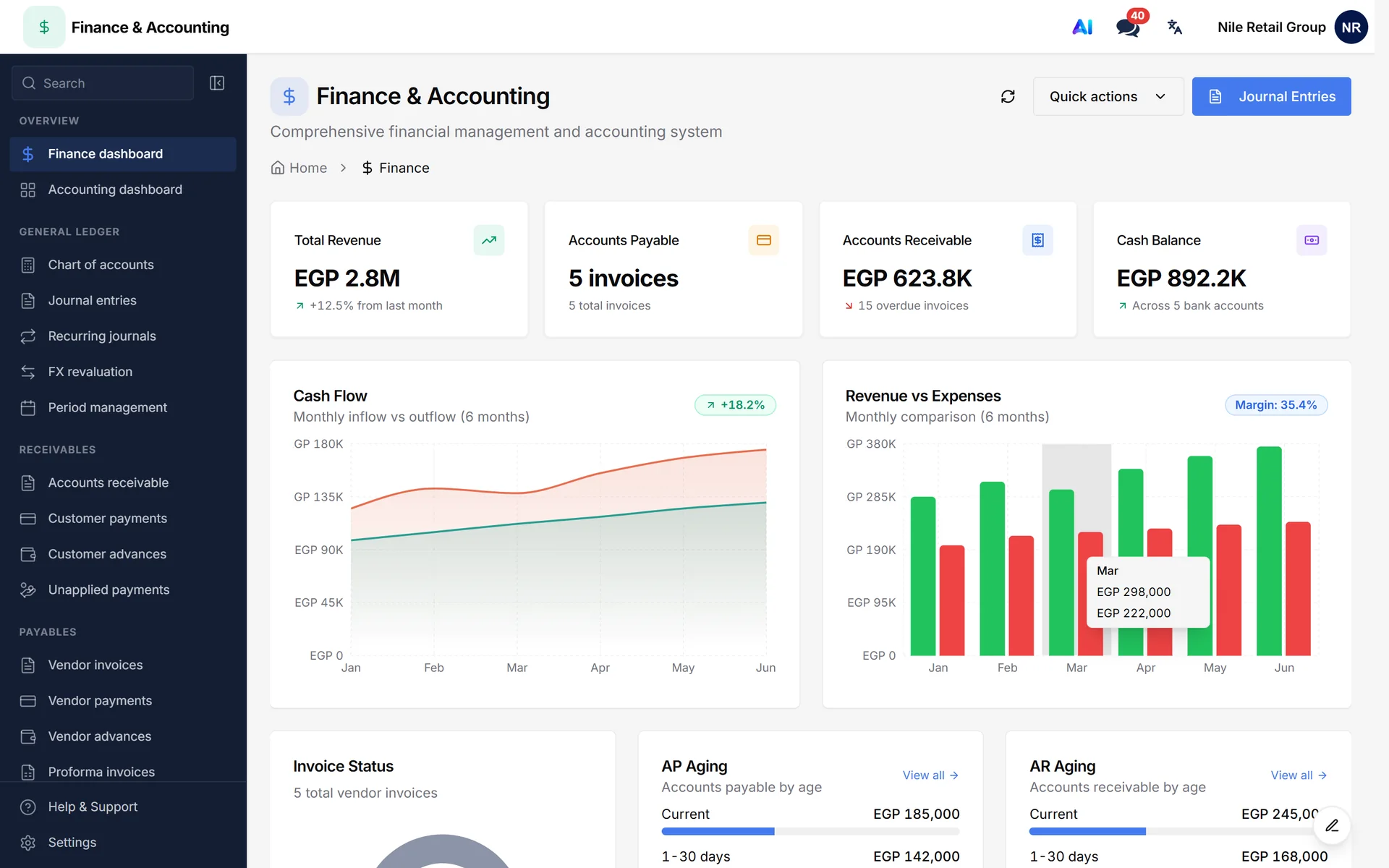Click the Accounts Payable card icon

pyautogui.click(x=763, y=240)
